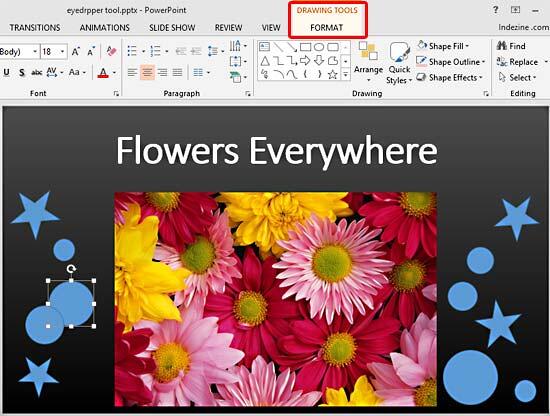
Task: Click the Find binoculars button
Action: tap(511, 46)
